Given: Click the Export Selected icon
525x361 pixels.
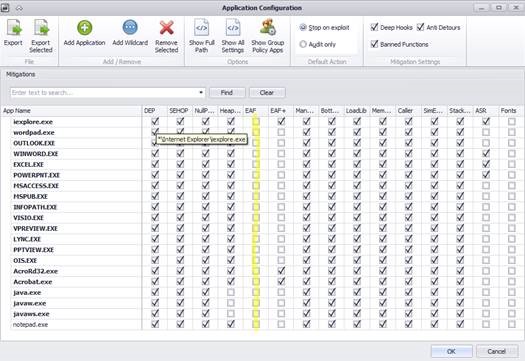Looking at the screenshot, I should pyautogui.click(x=41, y=28).
